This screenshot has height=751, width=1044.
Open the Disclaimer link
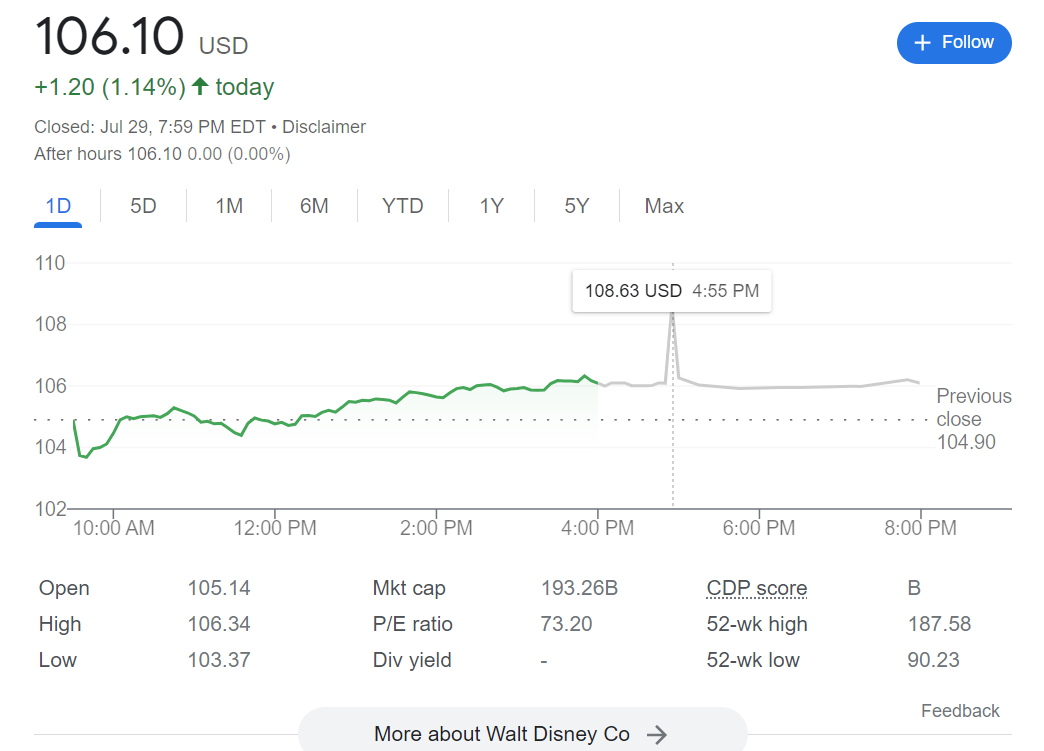tap(324, 127)
